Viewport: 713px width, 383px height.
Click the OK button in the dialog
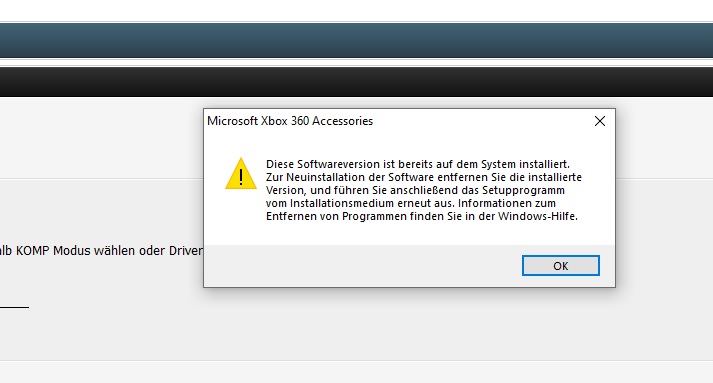coord(561,266)
